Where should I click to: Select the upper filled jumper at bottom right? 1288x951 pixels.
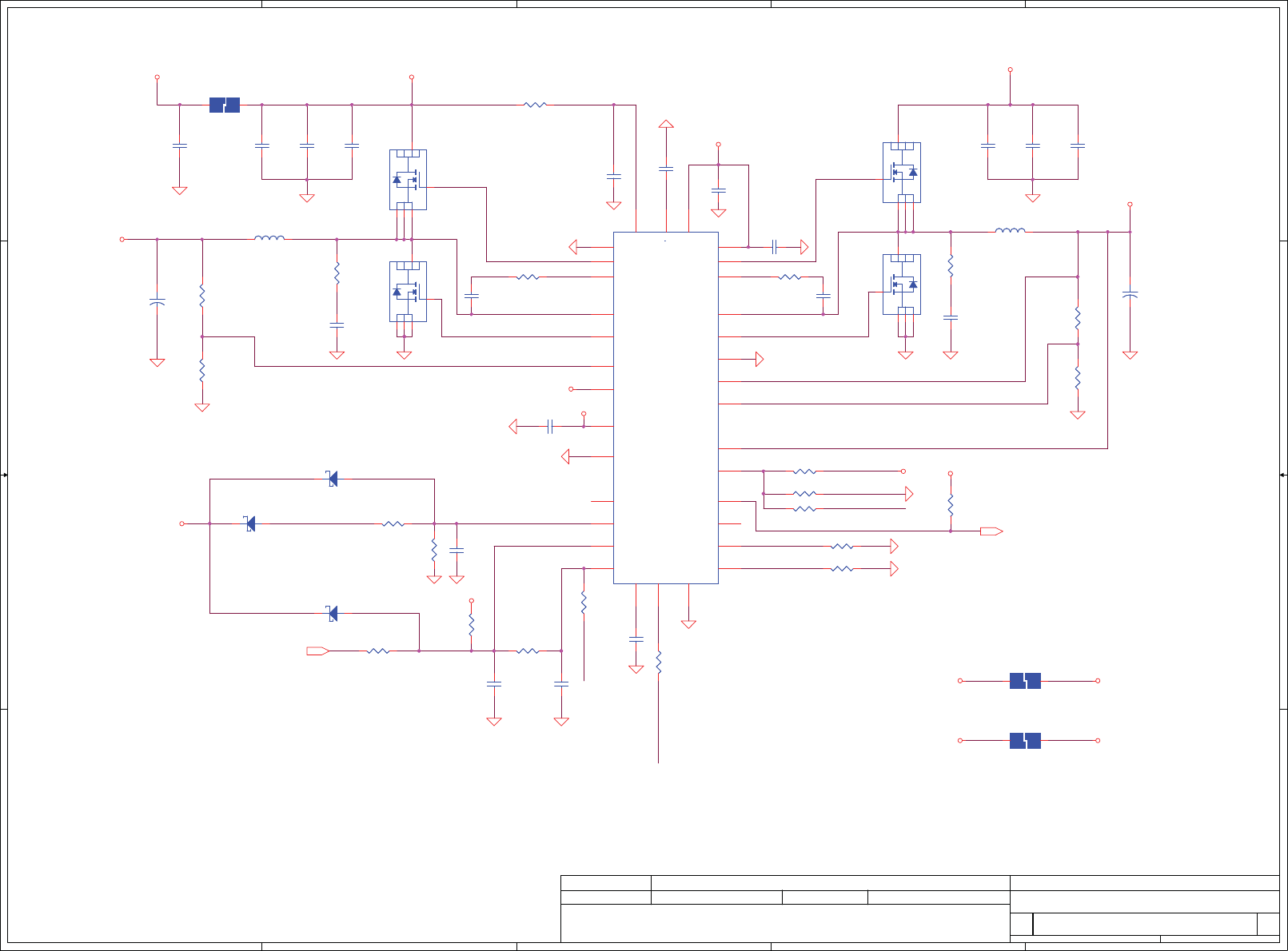(1025, 681)
